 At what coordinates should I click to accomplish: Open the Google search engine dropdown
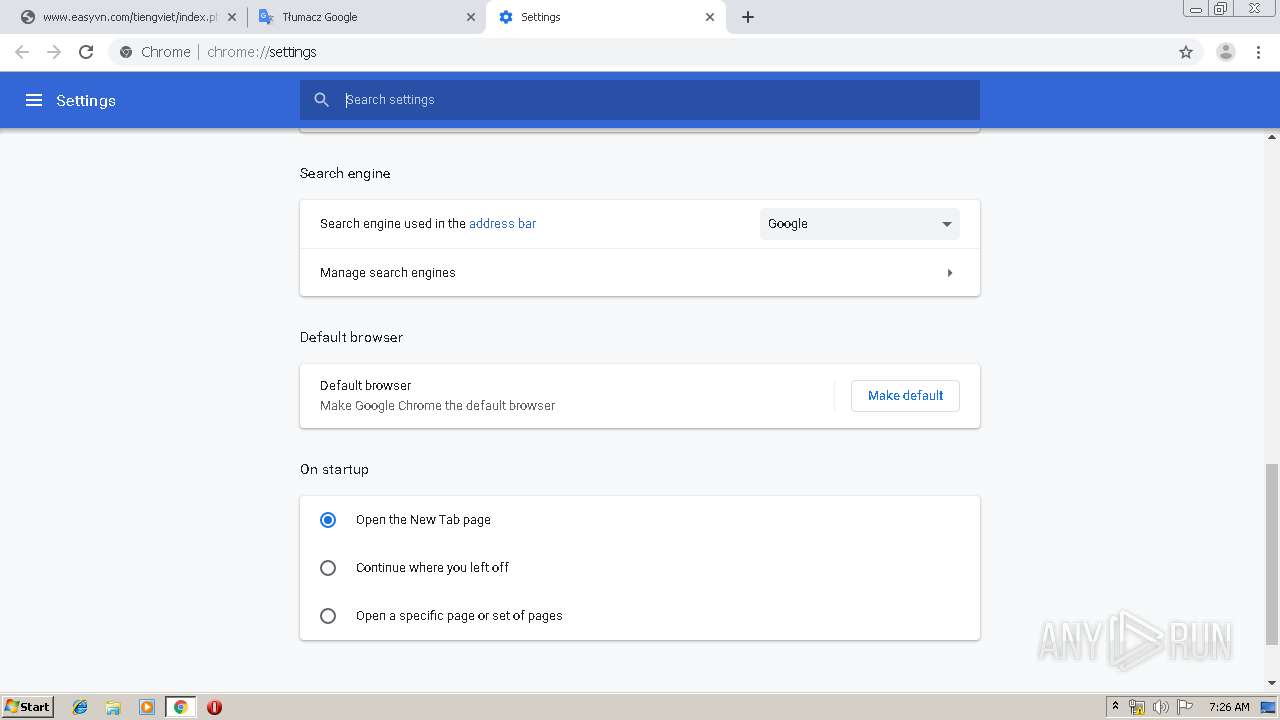coord(860,224)
